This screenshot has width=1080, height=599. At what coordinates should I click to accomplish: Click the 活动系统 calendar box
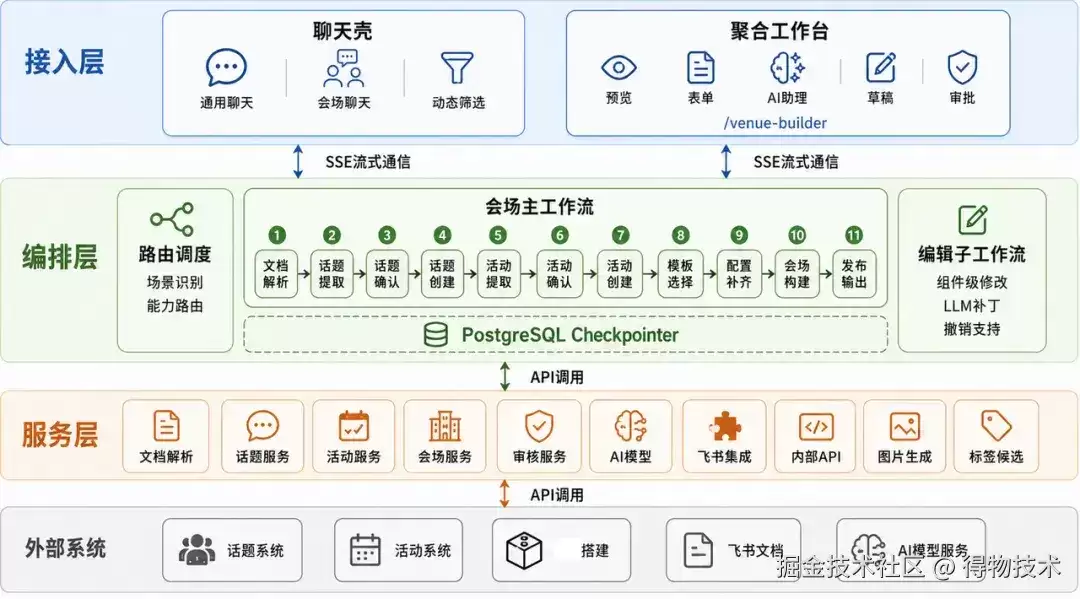(399, 550)
